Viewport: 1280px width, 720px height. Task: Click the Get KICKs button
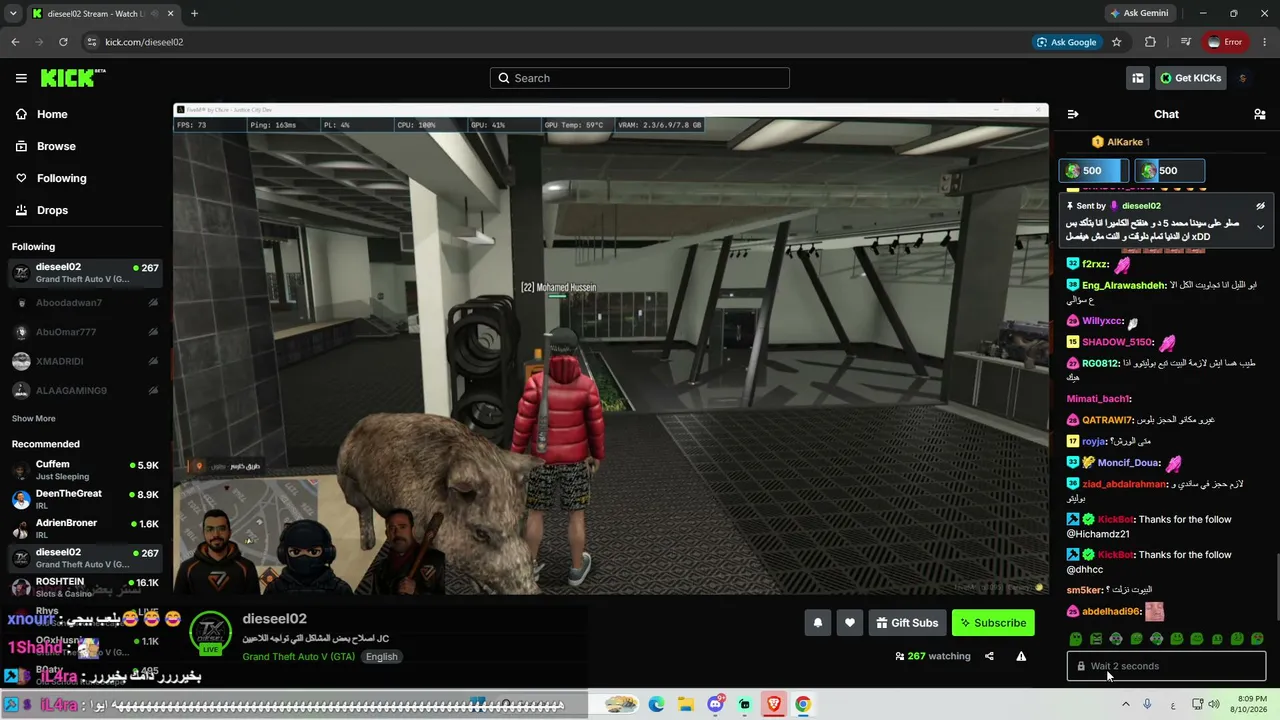[1191, 78]
